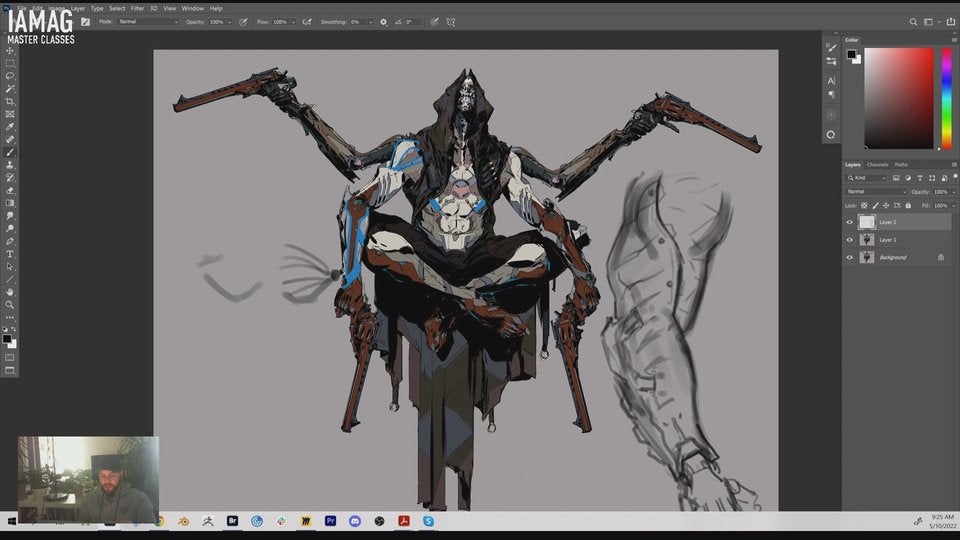
Task: Select the Lasso tool
Action: pyautogui.click(x=10, y=76)
